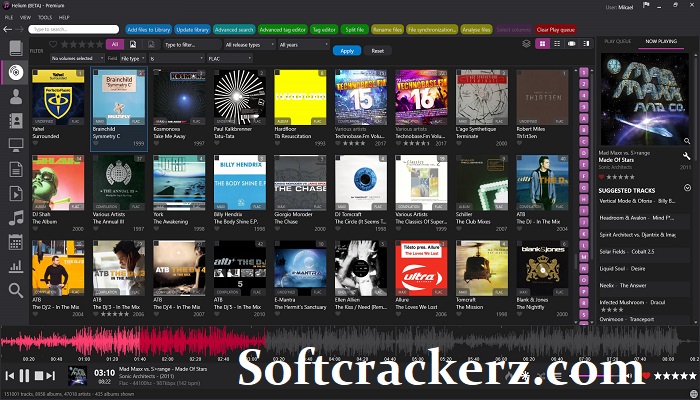Click Add files to Library button
Image resolution: width=700 pixels, height=400 pixels.
coord(149,29)
